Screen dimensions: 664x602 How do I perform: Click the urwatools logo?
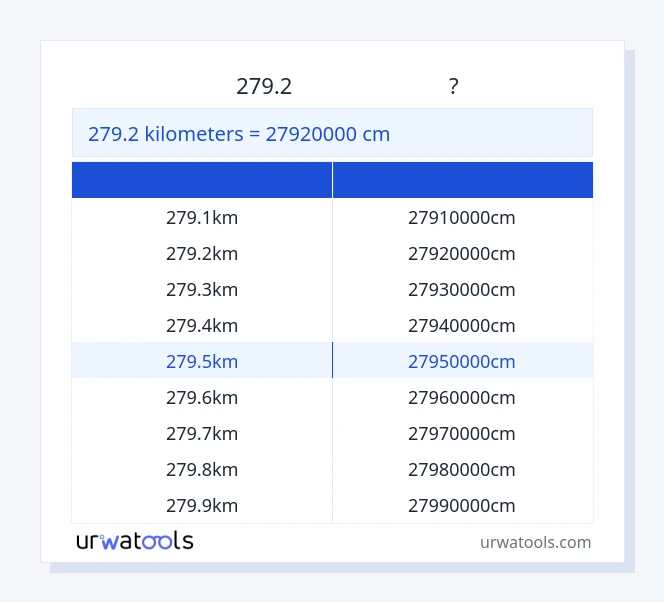pyautogui.click(x=135, y=541)
